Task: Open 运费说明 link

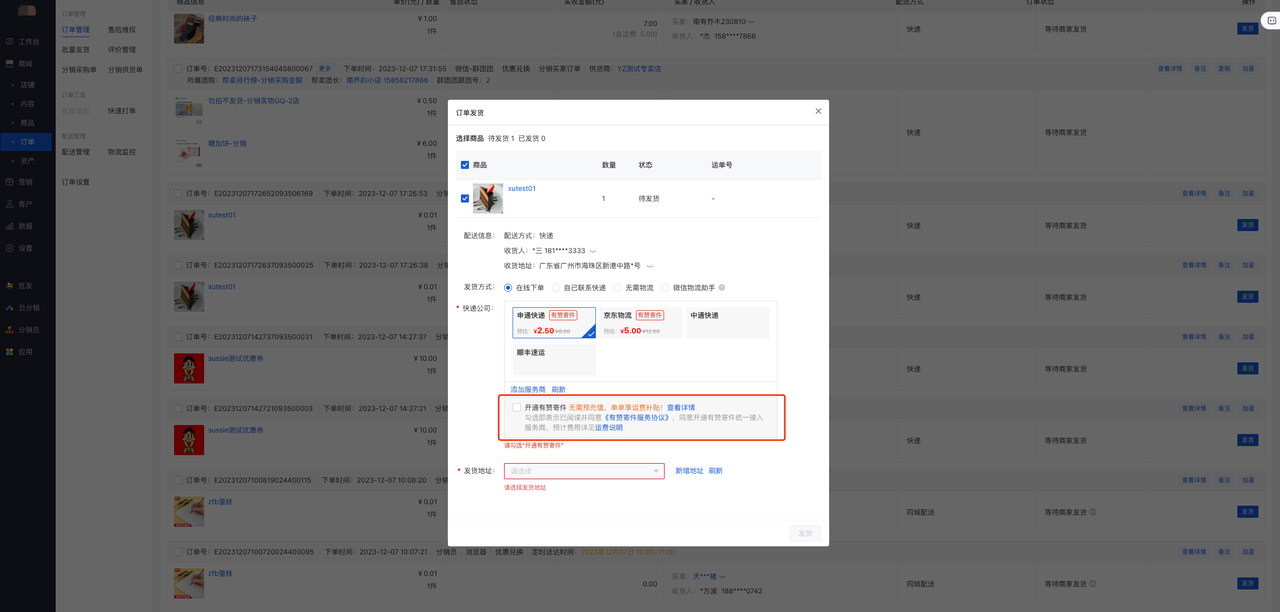Action: point(608,428)
